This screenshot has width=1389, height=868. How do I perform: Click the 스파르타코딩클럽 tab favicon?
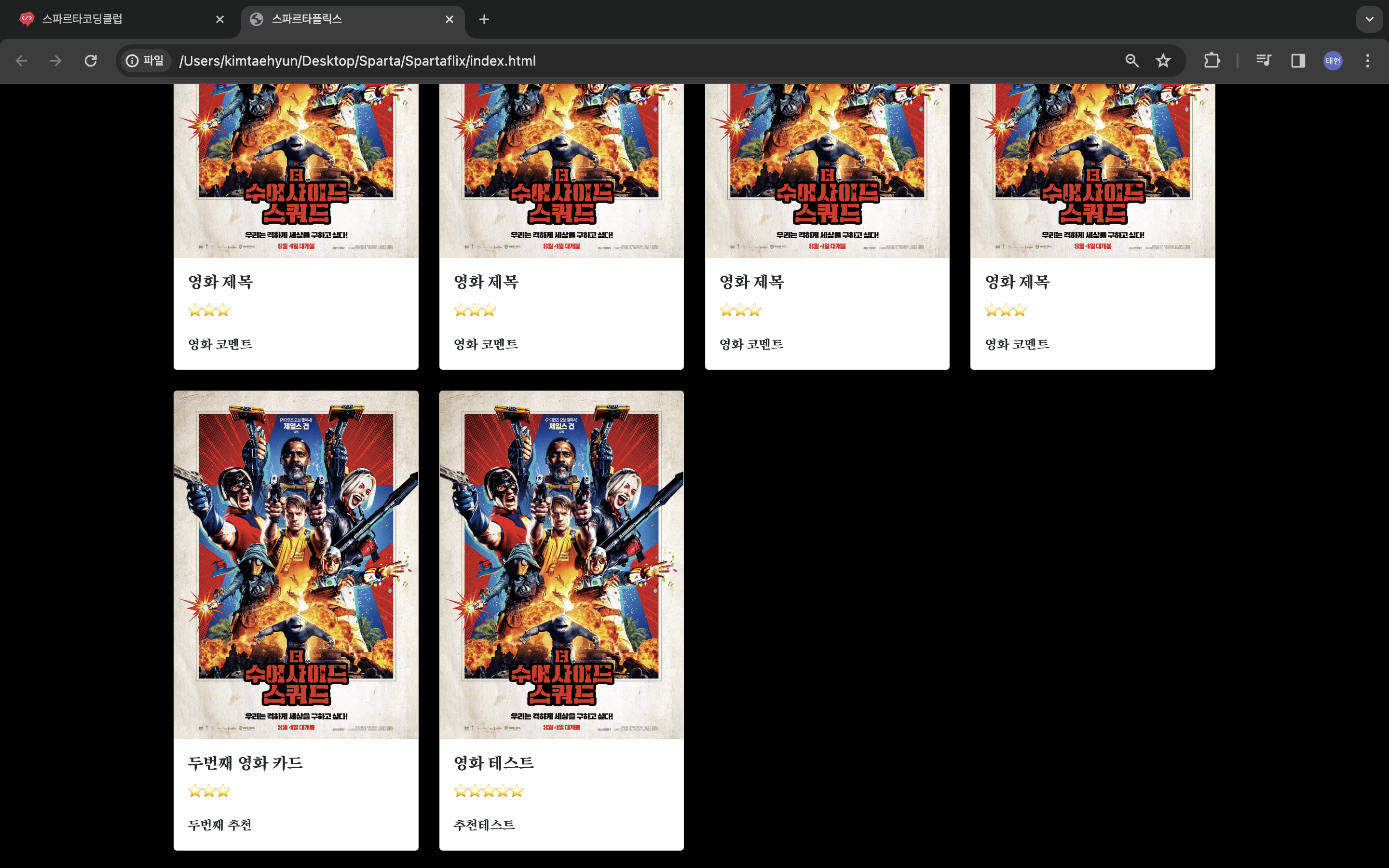tap(27, 19)
